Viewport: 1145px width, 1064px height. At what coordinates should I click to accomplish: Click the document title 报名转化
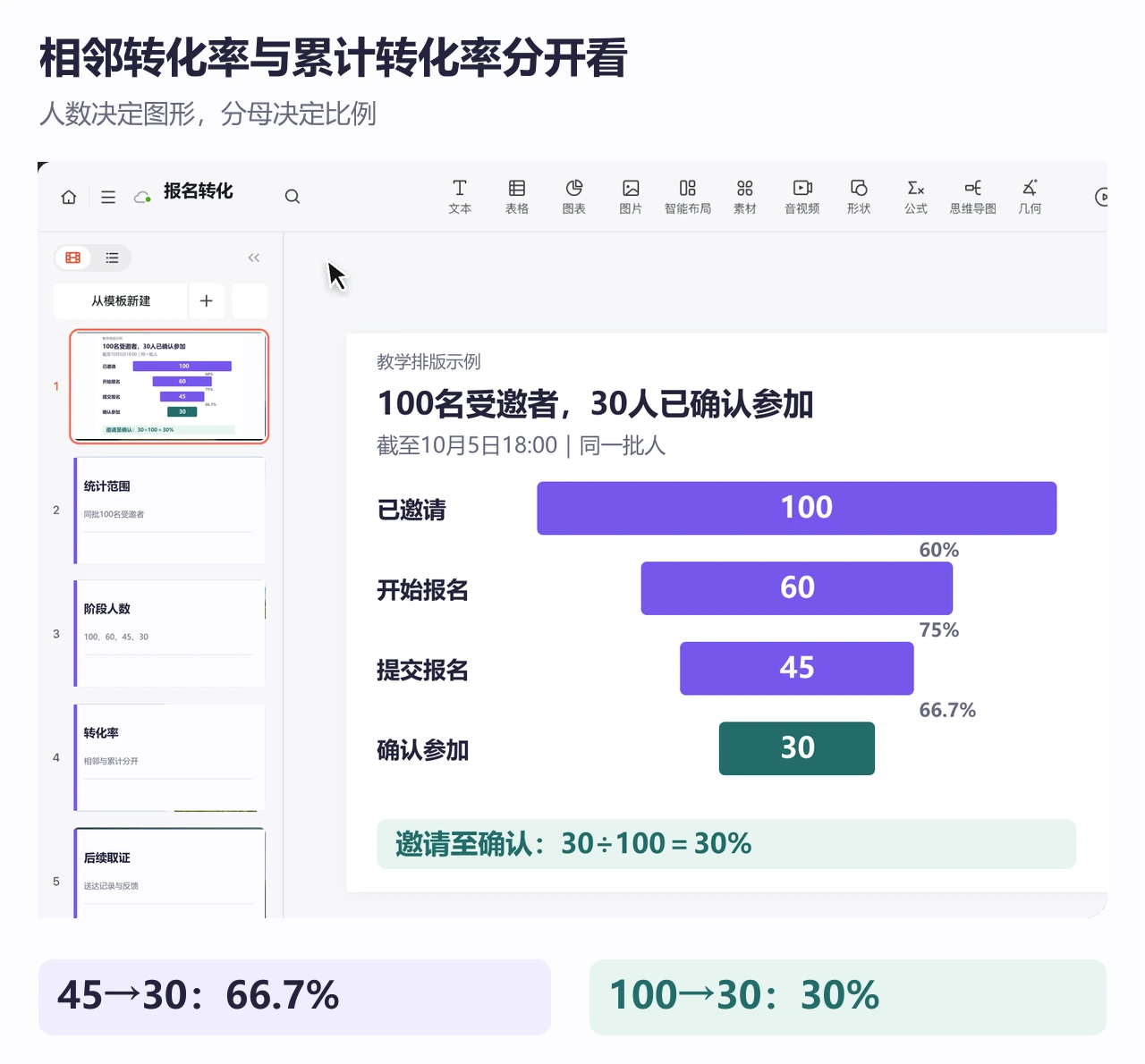tap(199, 190)
